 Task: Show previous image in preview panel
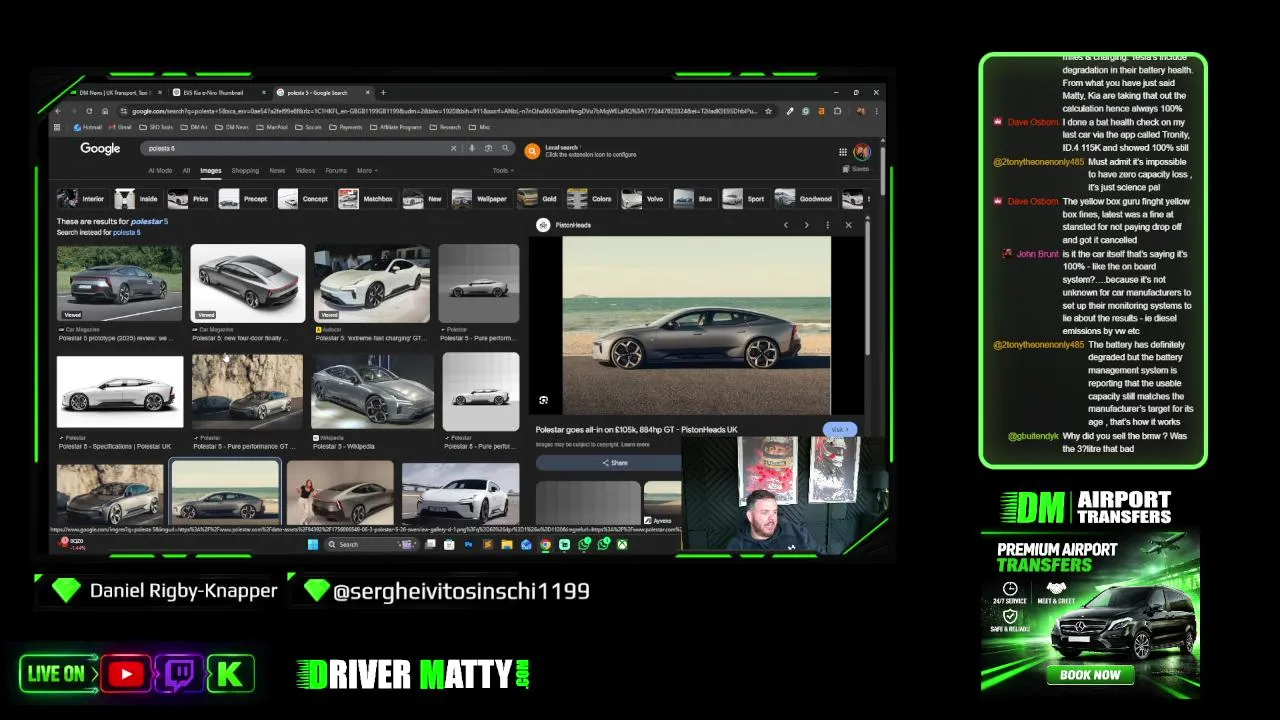[x=786, y=225]
